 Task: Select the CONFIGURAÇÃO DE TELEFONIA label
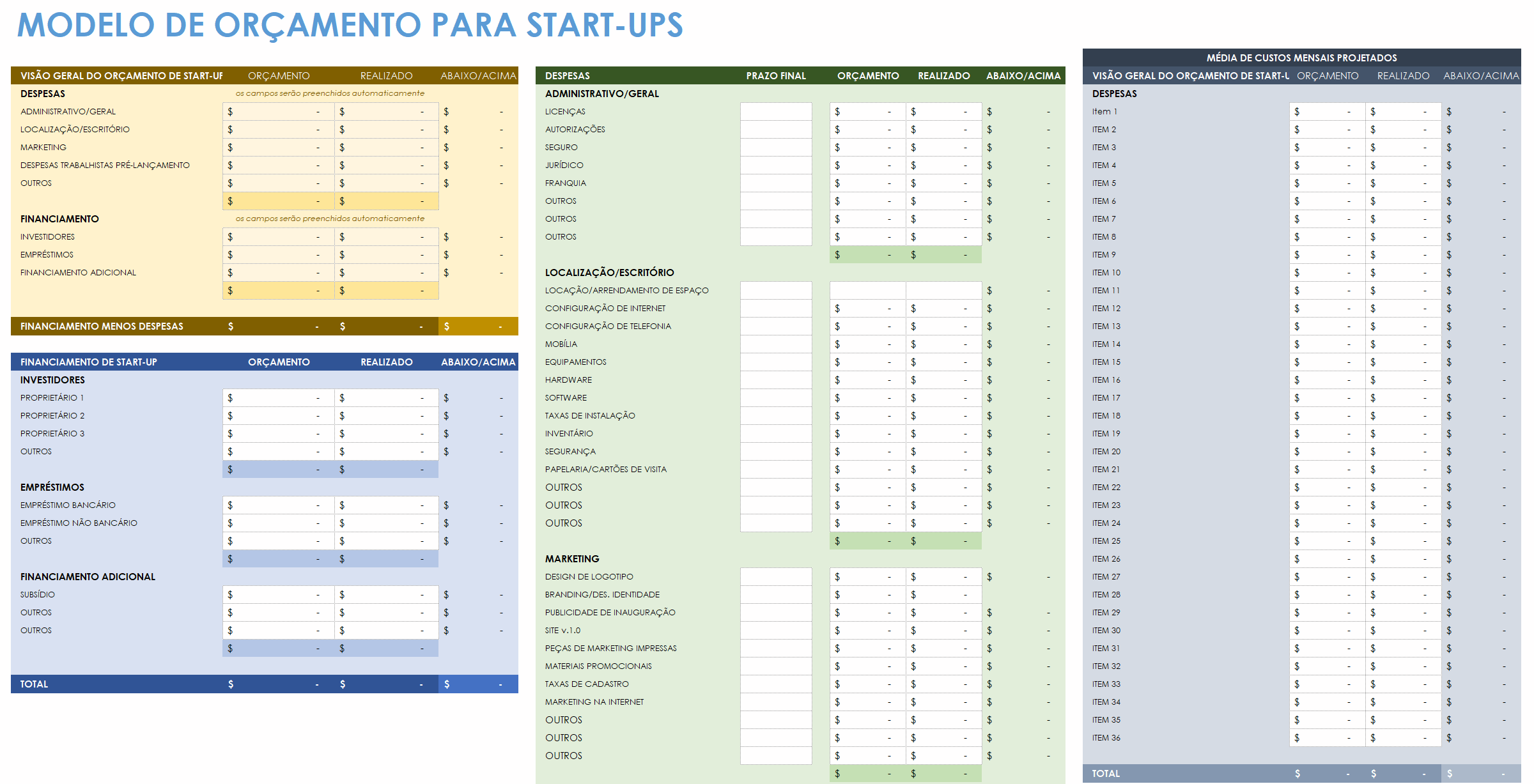[608, 327]
